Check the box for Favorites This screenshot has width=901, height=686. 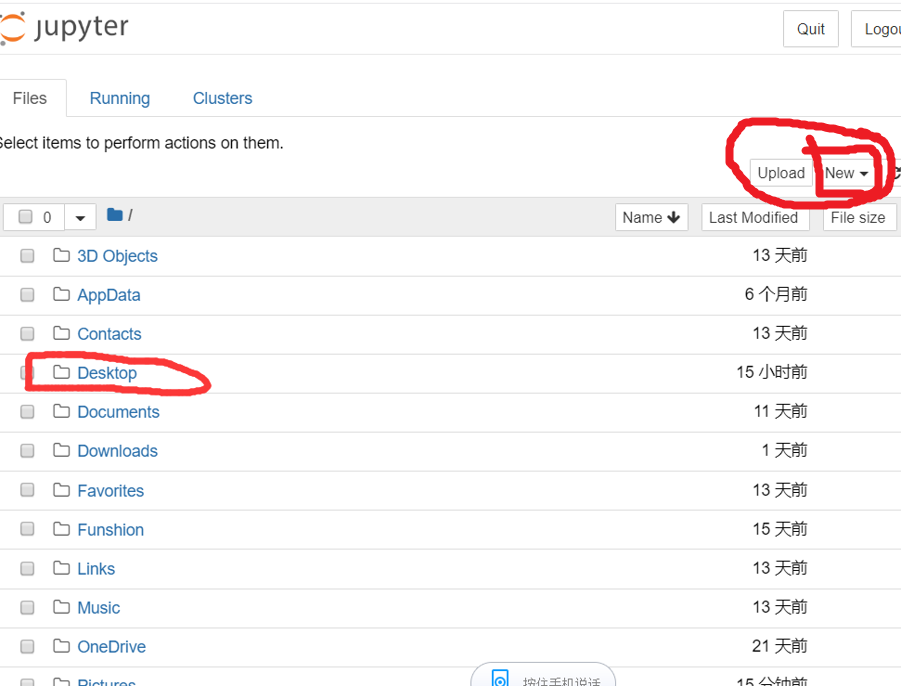click(27, 490)
